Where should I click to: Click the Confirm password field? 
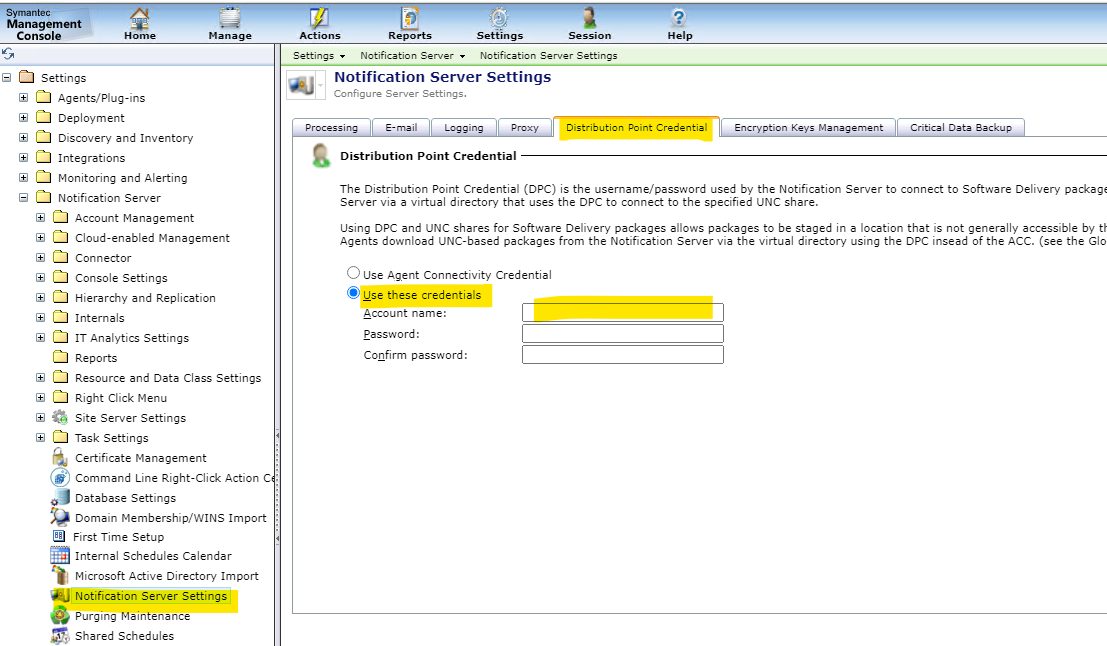click(x=622, y=355)
